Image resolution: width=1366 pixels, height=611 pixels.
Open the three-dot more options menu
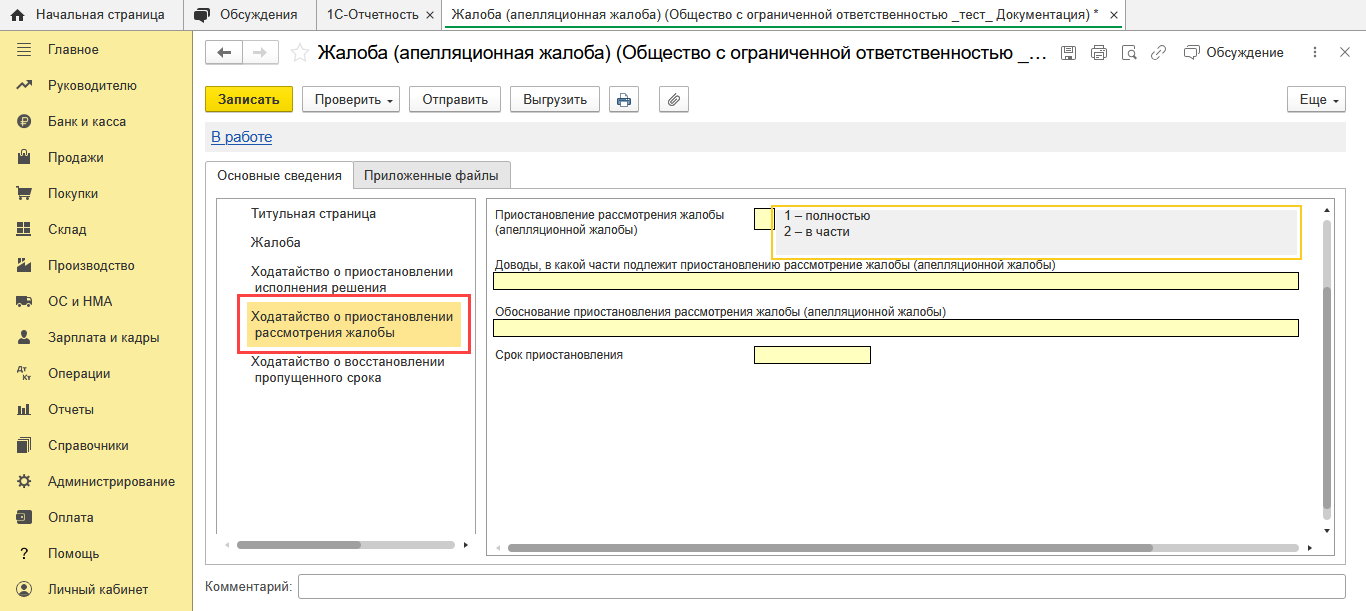coord(1315,53)
